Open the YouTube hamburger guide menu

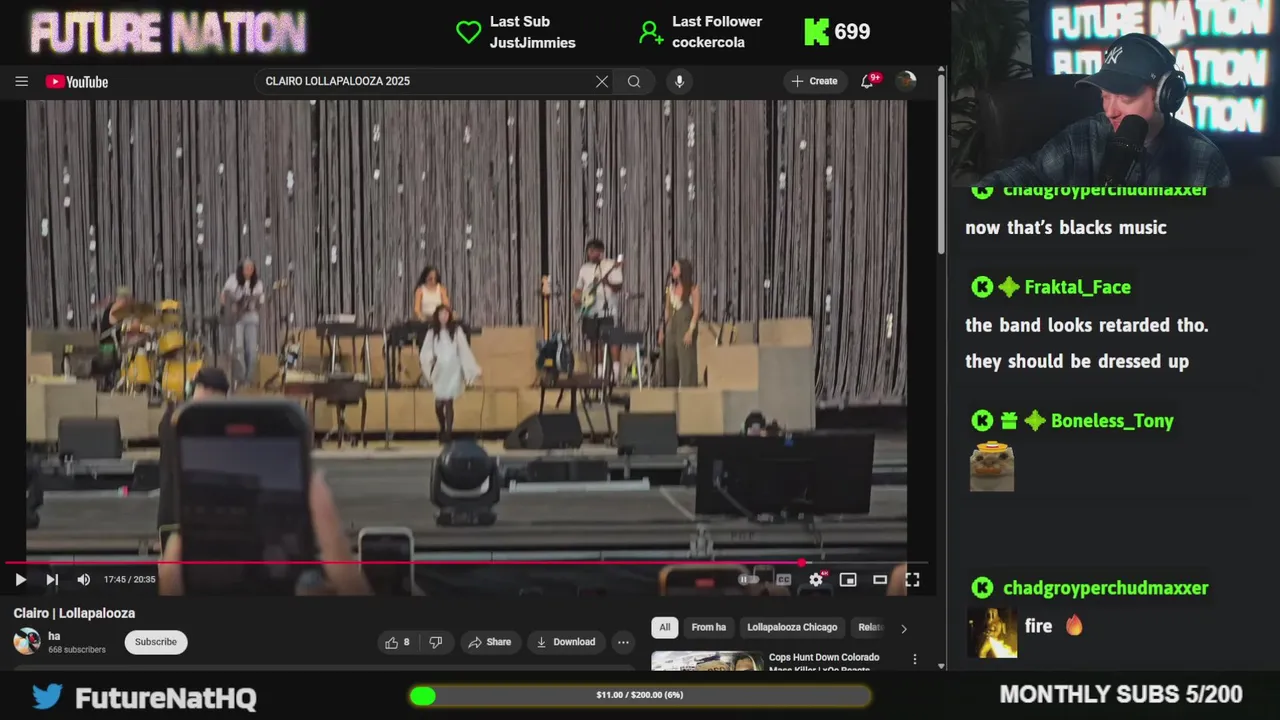[21, 81]
